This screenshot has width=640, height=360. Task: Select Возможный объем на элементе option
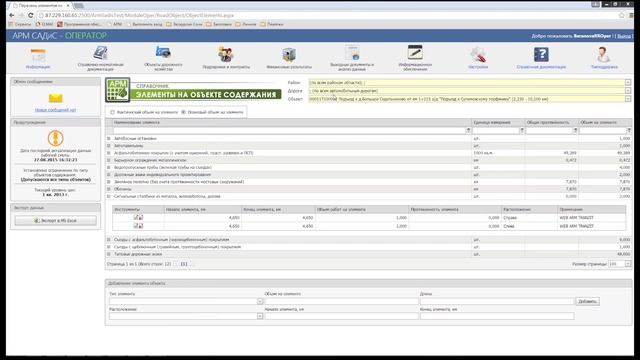coord(183,112)
